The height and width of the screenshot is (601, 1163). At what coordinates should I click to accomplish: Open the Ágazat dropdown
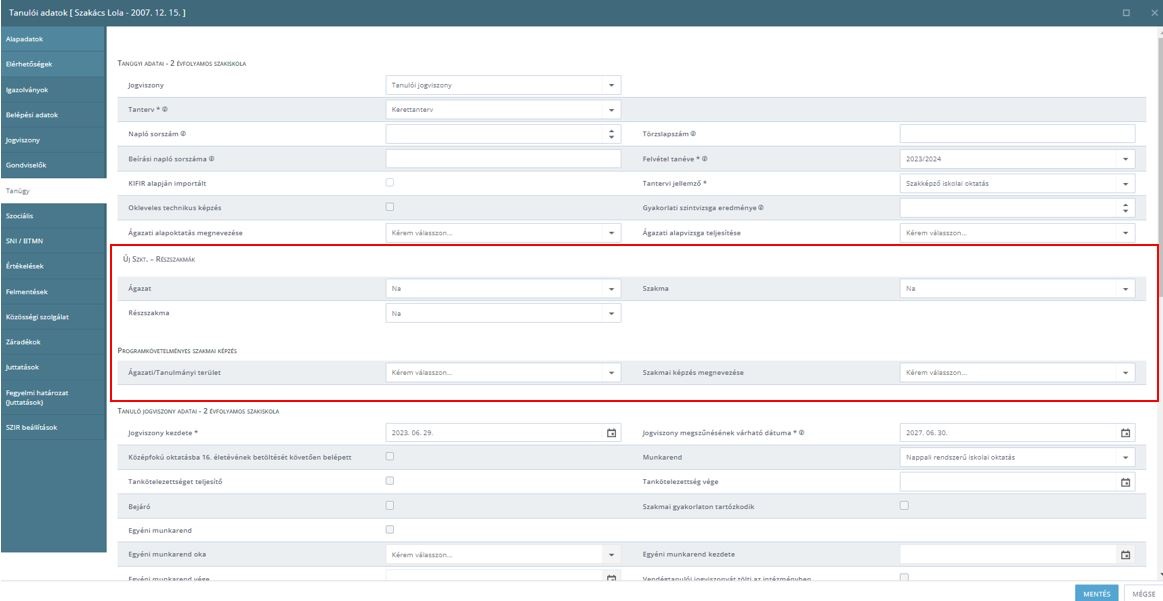click(x=503, y=289)
